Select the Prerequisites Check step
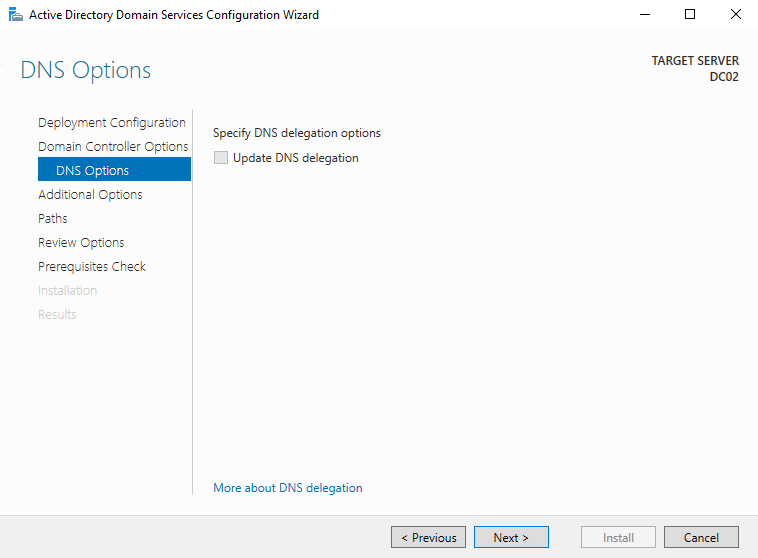The height and width of the screenshot is (558, 758). [92, 267]
